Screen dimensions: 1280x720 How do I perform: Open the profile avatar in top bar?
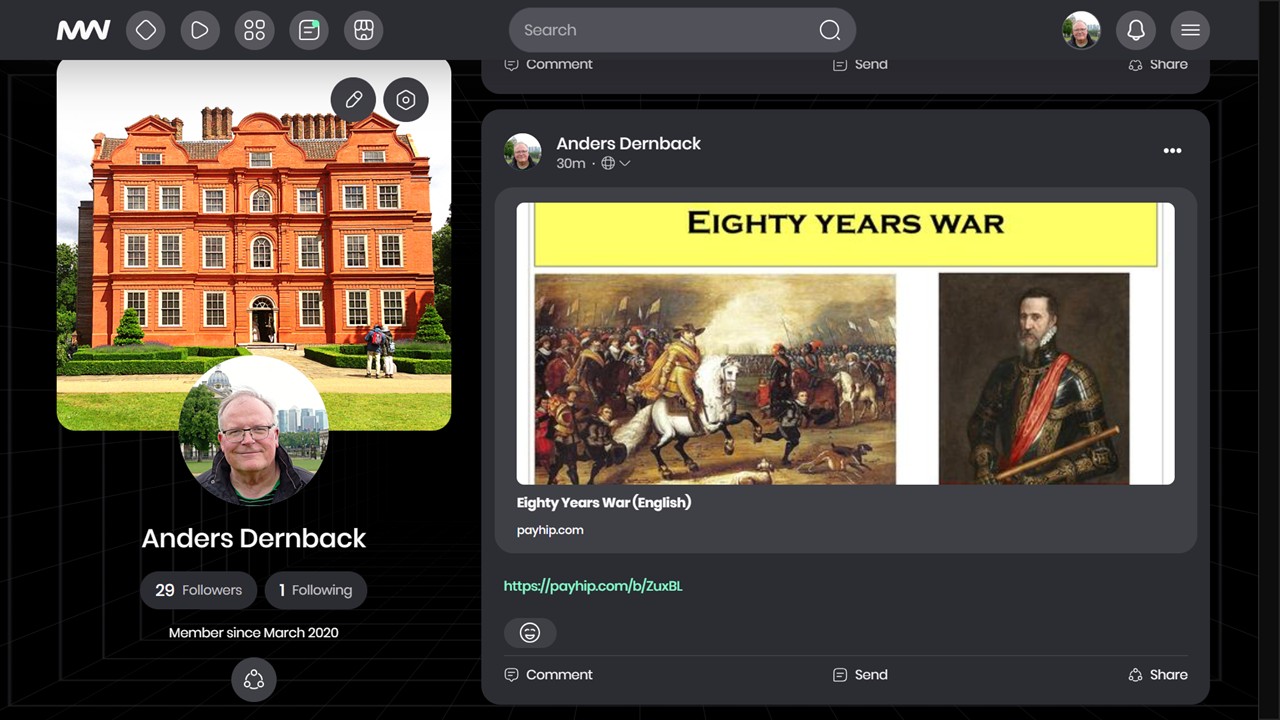click(1081, 30)
